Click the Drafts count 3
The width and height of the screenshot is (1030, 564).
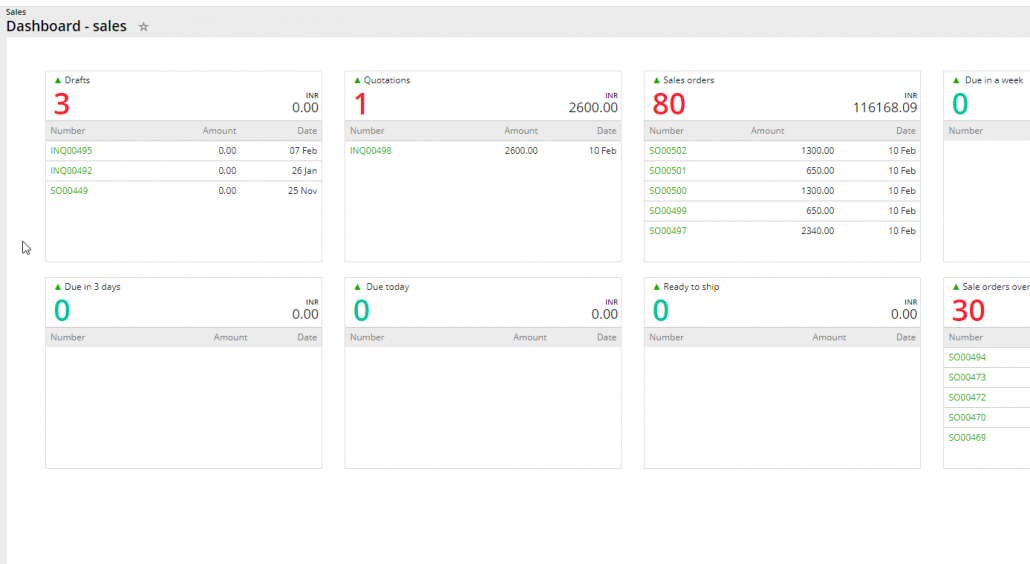(x=62, y=104)
